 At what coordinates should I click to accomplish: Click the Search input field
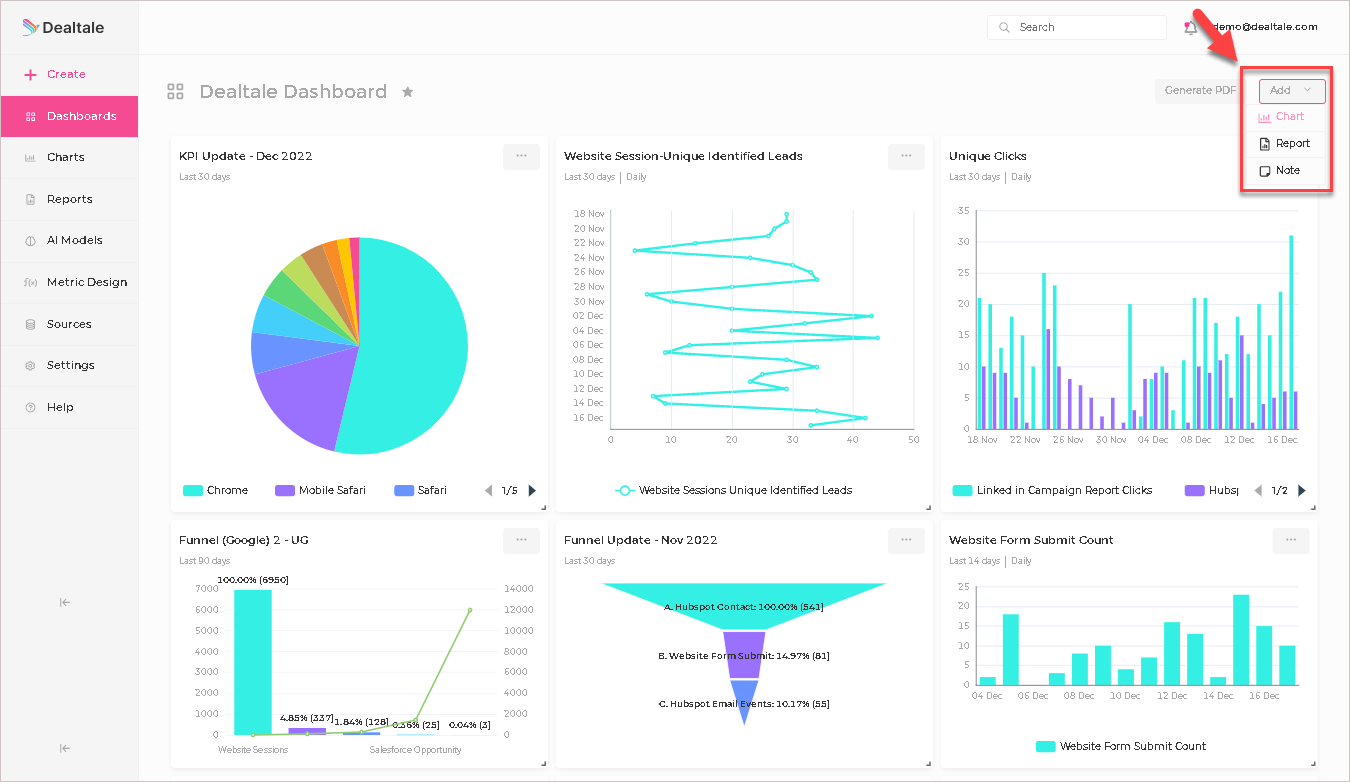[x=1077, y=28]
